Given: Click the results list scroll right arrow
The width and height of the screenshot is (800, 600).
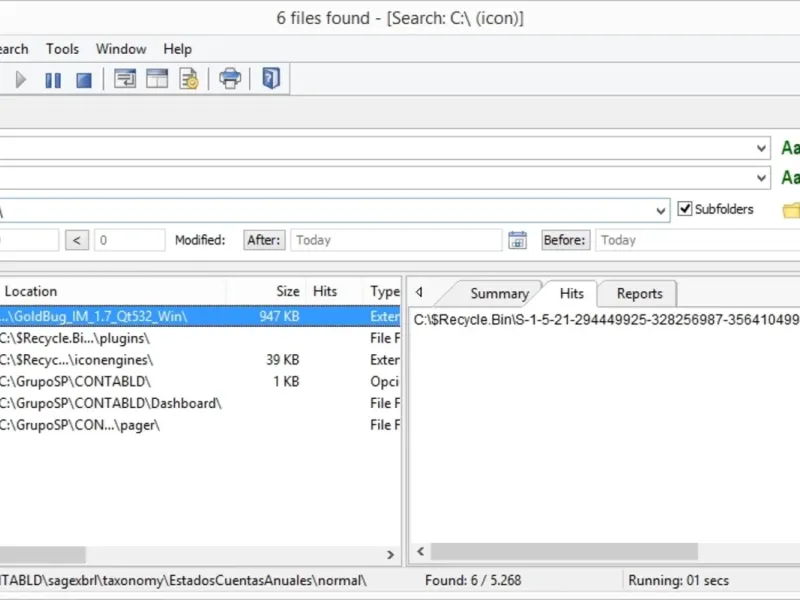Looking at the screenshot, I should (390, 554).
